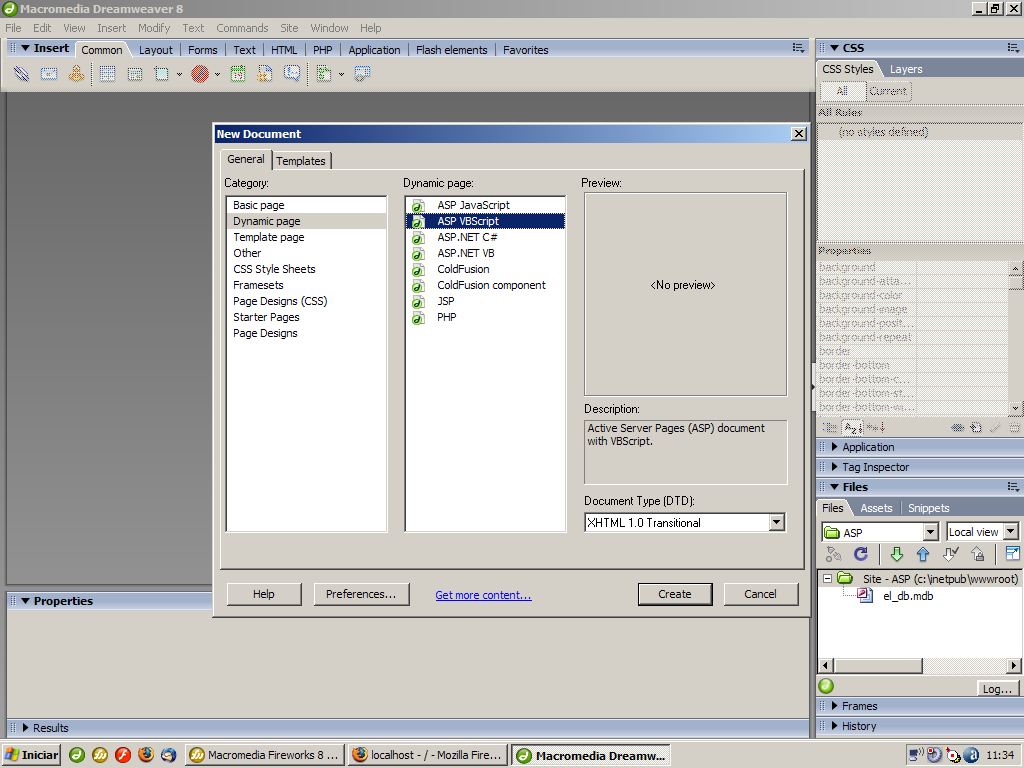This screenshot has height=768, width=1024.
Task: Click the Flash media icon in Insert bar
Action: pyautogui.click(x=200, y=74)
